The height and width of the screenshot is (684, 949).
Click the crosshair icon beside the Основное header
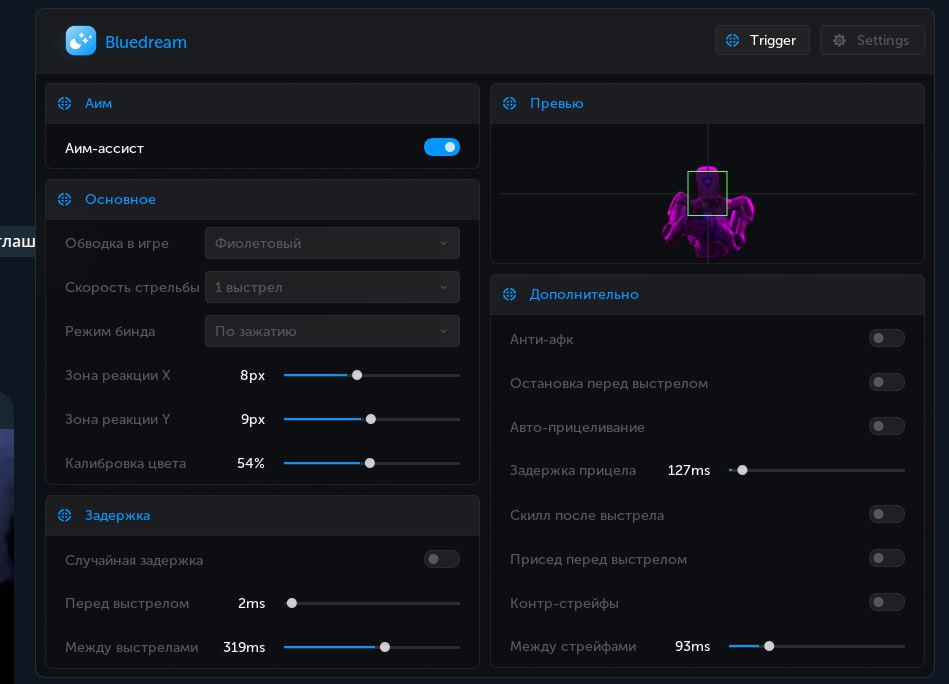click(x=65, y=199)
